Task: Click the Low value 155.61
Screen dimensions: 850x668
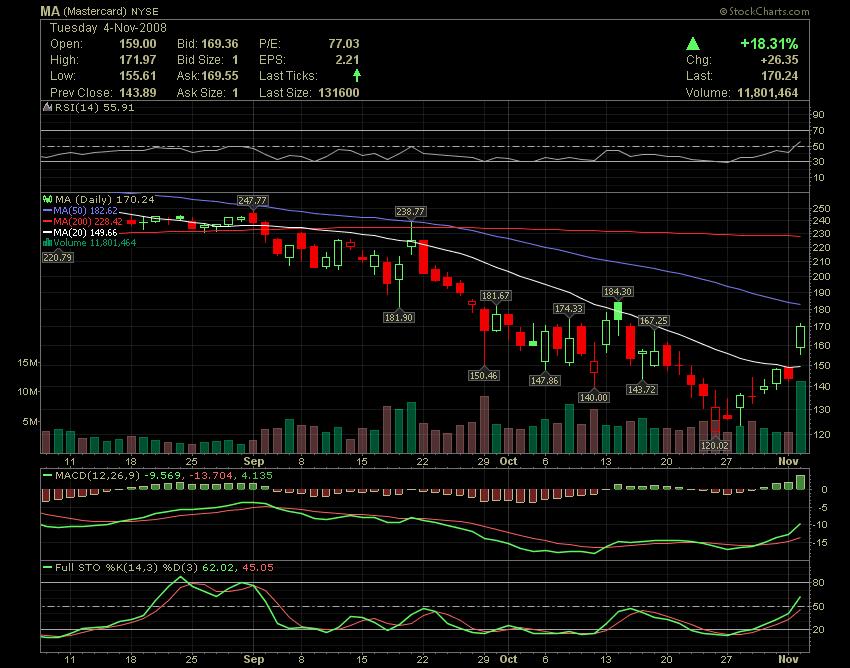Action: pyautogui.click(x=138, y=76)
